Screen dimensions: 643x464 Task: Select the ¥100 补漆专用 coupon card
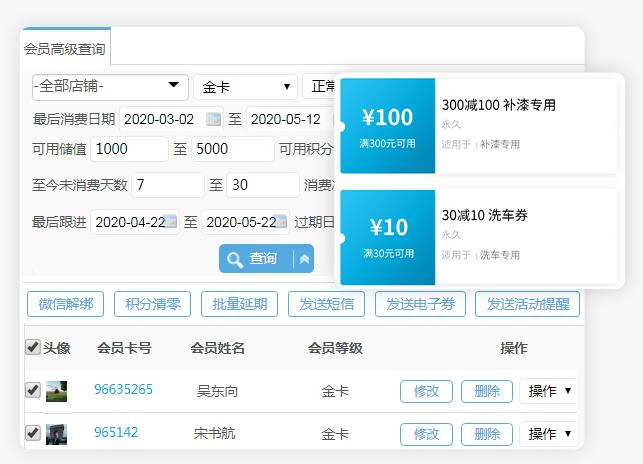coord(478,126)
